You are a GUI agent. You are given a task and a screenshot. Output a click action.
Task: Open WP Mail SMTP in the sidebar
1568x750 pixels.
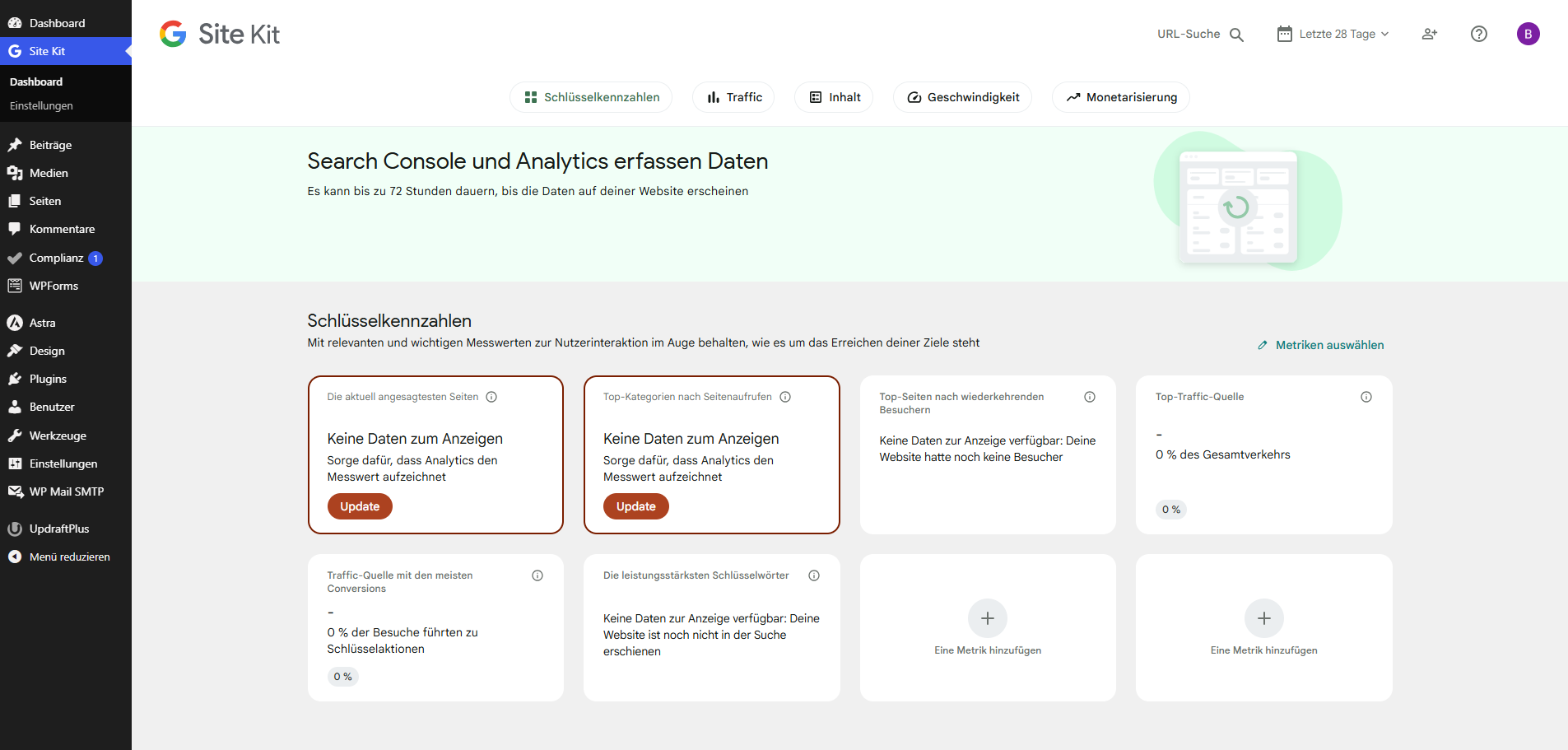(66, 491)
